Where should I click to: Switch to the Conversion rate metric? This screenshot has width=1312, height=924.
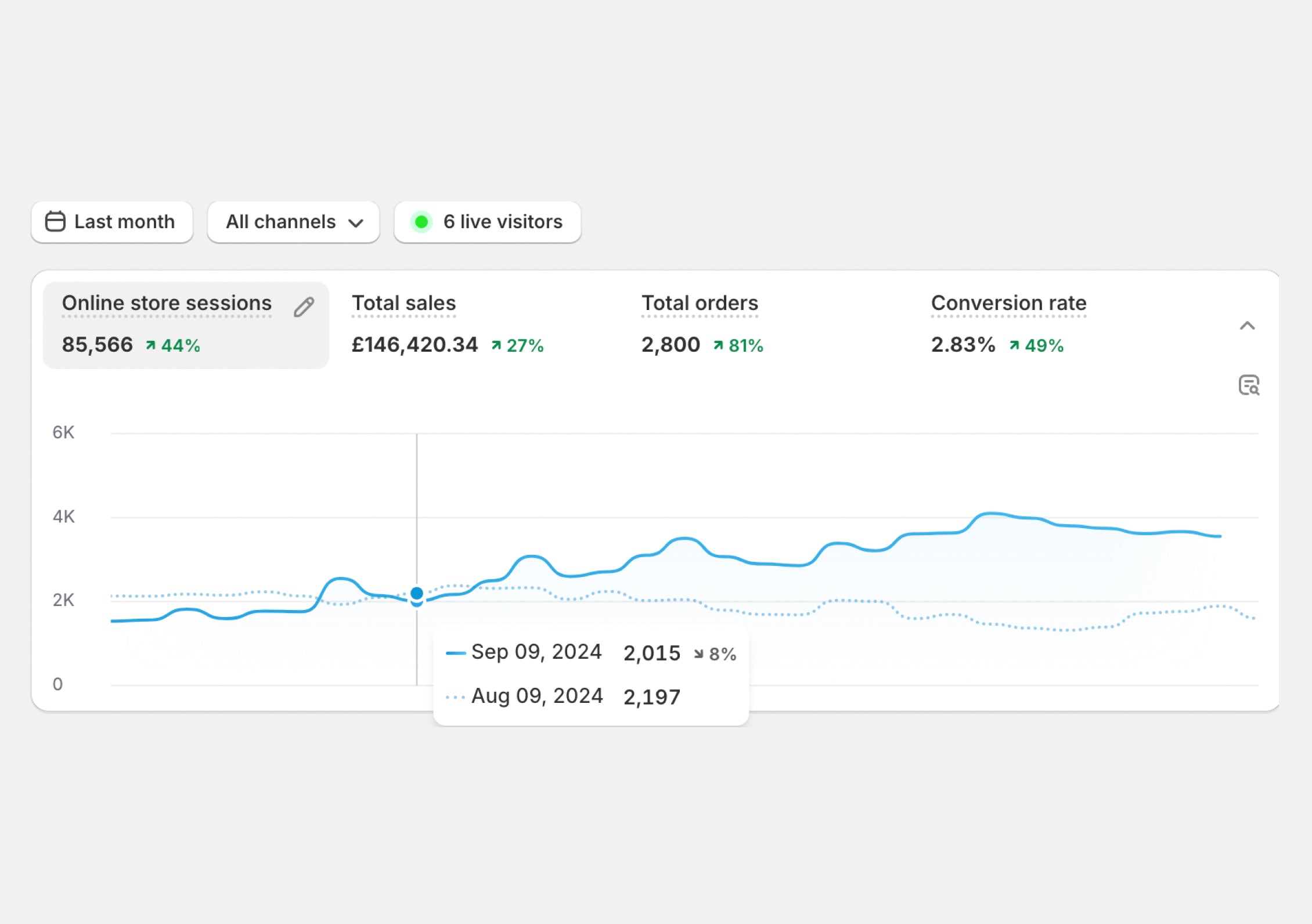tap(1008, 303)
